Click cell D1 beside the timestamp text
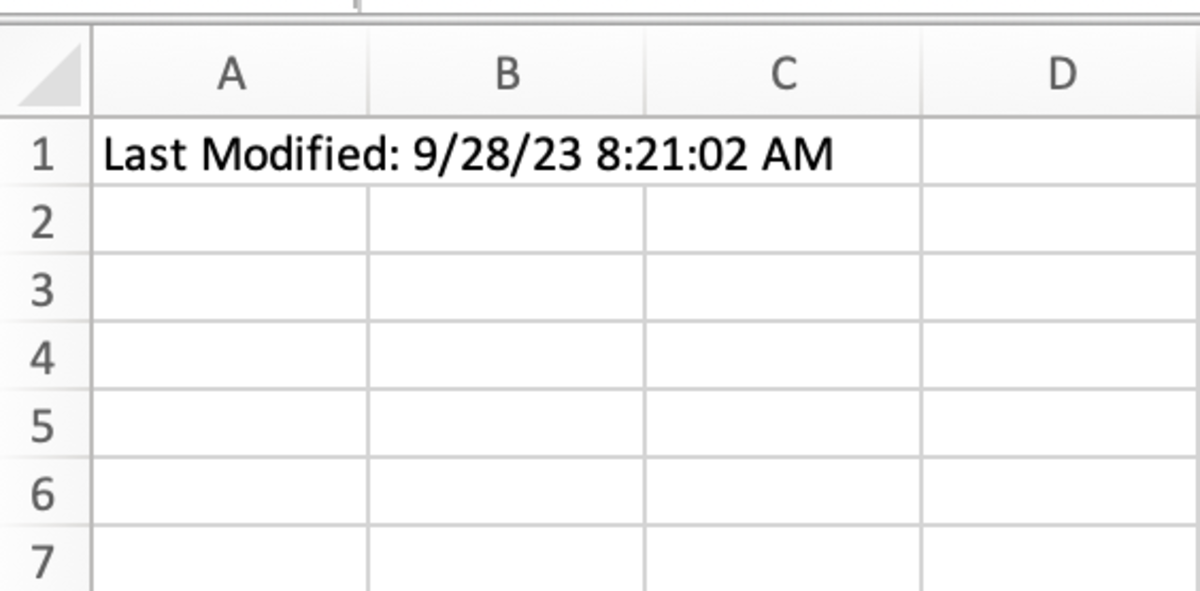The width and height of the screenshot is (1200, 591). point(1058,154)
